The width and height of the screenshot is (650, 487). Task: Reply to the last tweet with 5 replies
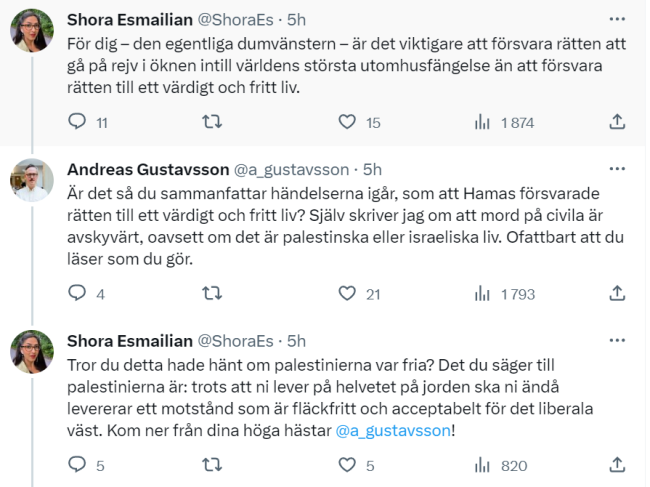(x=77, y=464)
